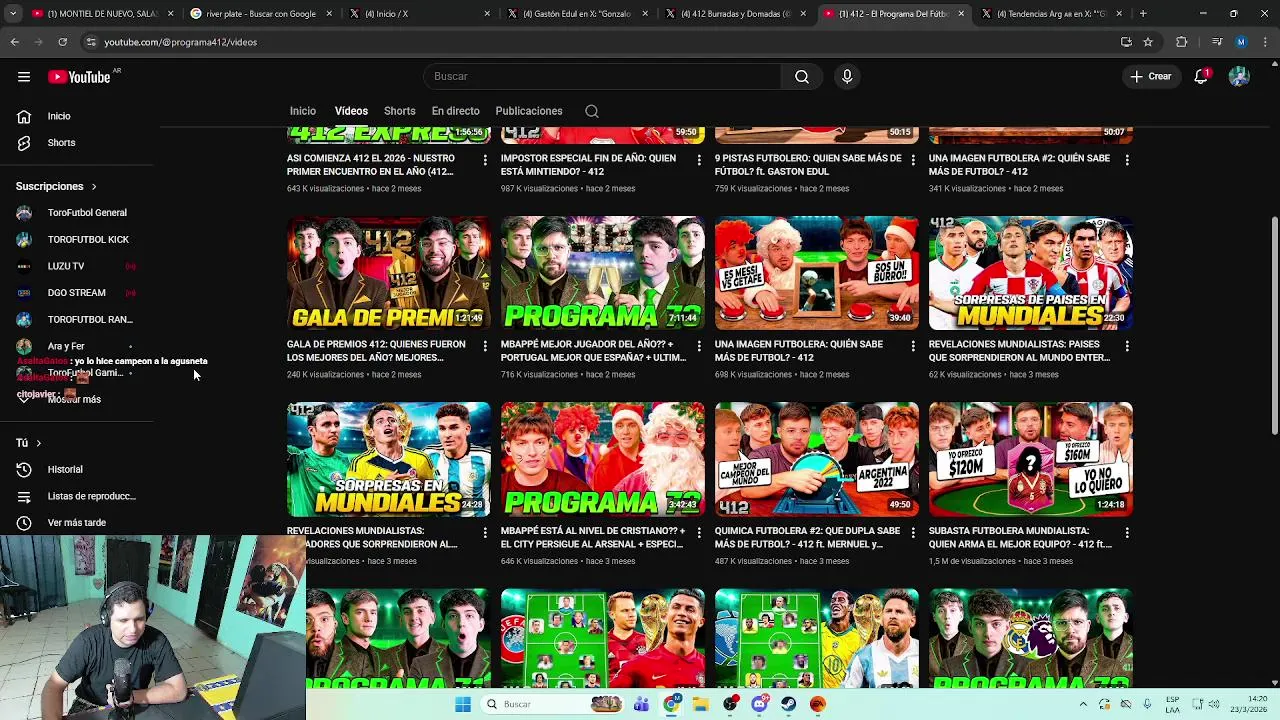Open SUBASTA FUTBOLERA thumbnail with $120M

tap(1030, 459)
